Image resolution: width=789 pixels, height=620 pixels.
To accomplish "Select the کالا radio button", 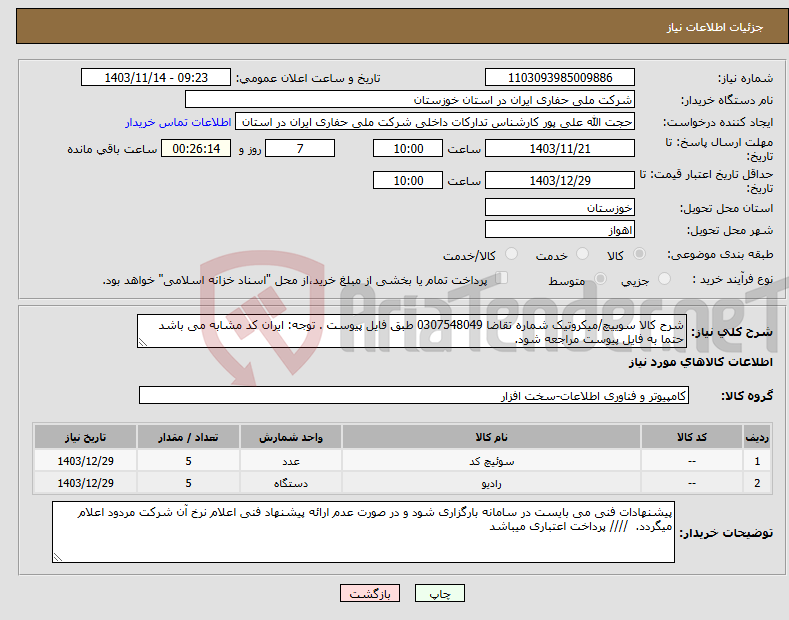I will pos(639,254).
